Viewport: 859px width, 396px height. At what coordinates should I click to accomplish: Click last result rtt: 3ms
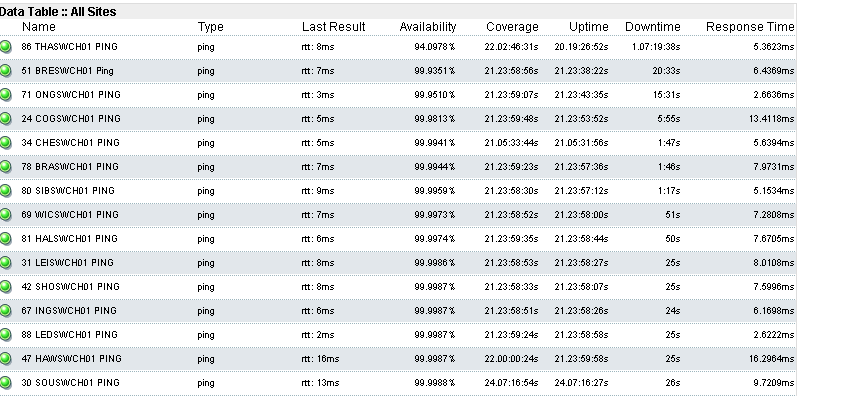click(318, 95)
